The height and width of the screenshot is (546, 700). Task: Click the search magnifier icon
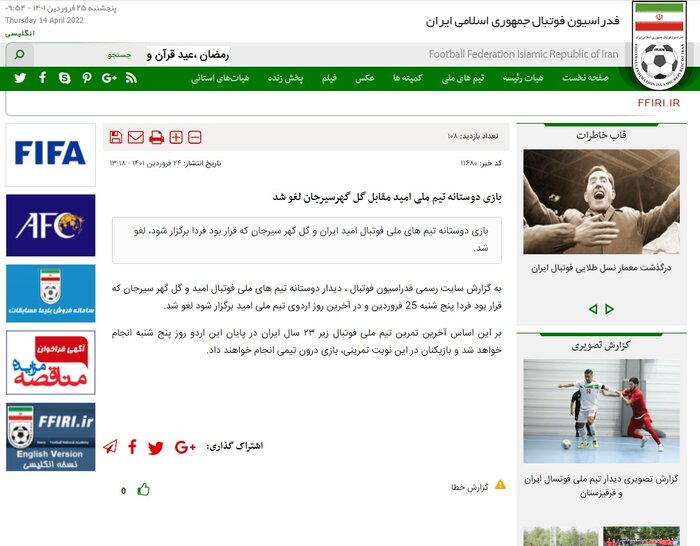20,54
